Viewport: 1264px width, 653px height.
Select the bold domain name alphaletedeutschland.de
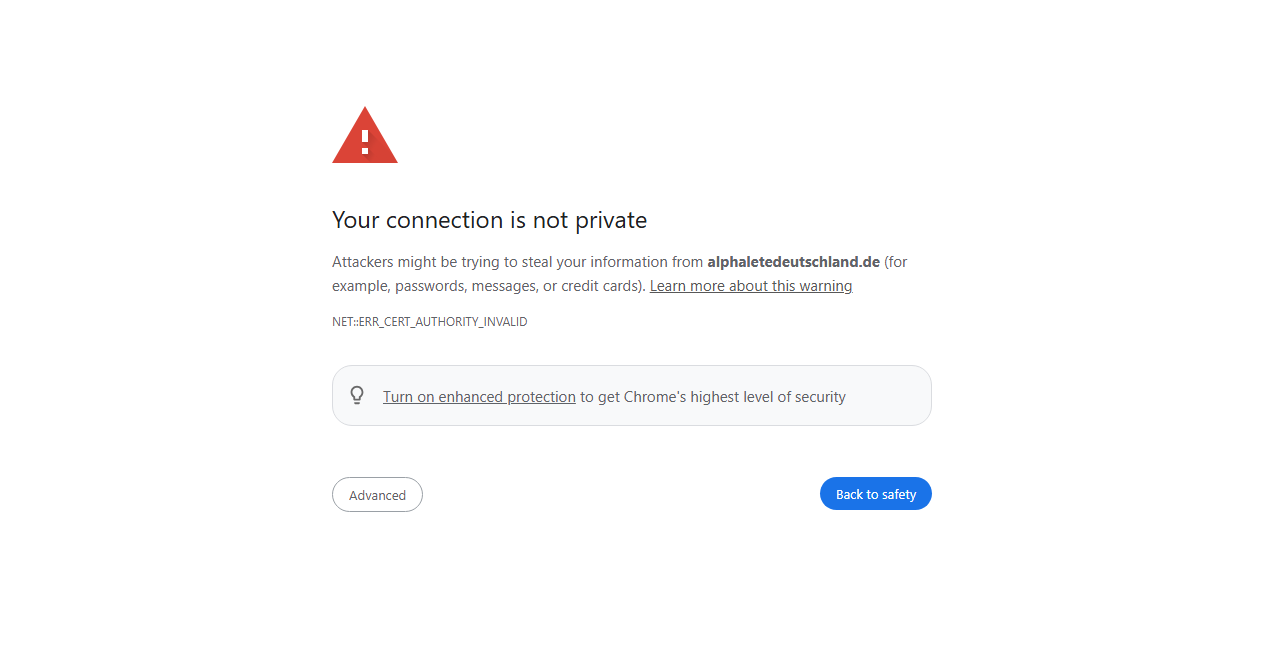click(x=793, y=261)
